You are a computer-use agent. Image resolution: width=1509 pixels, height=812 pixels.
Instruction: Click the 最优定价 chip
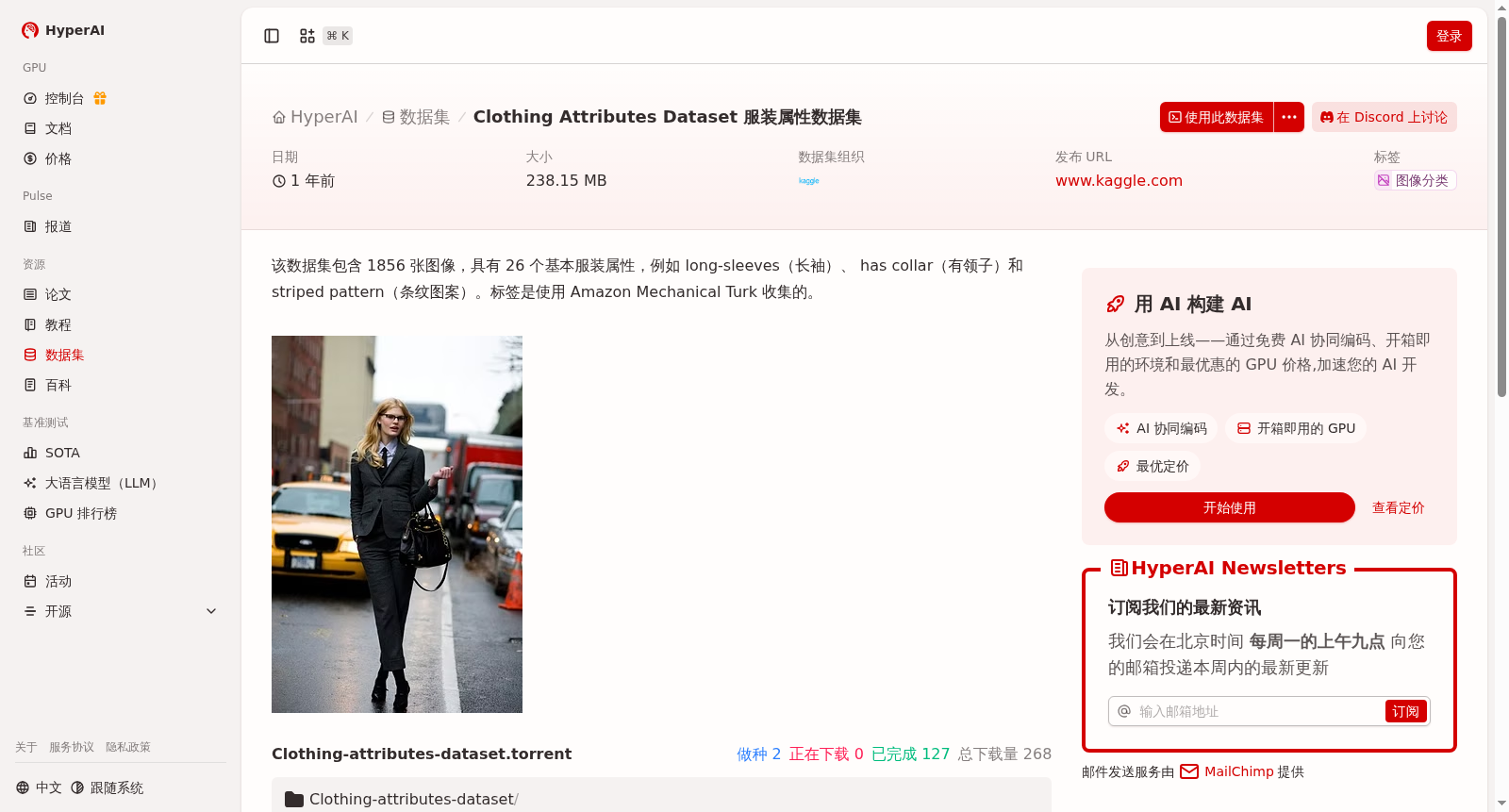click(1152, 466)
